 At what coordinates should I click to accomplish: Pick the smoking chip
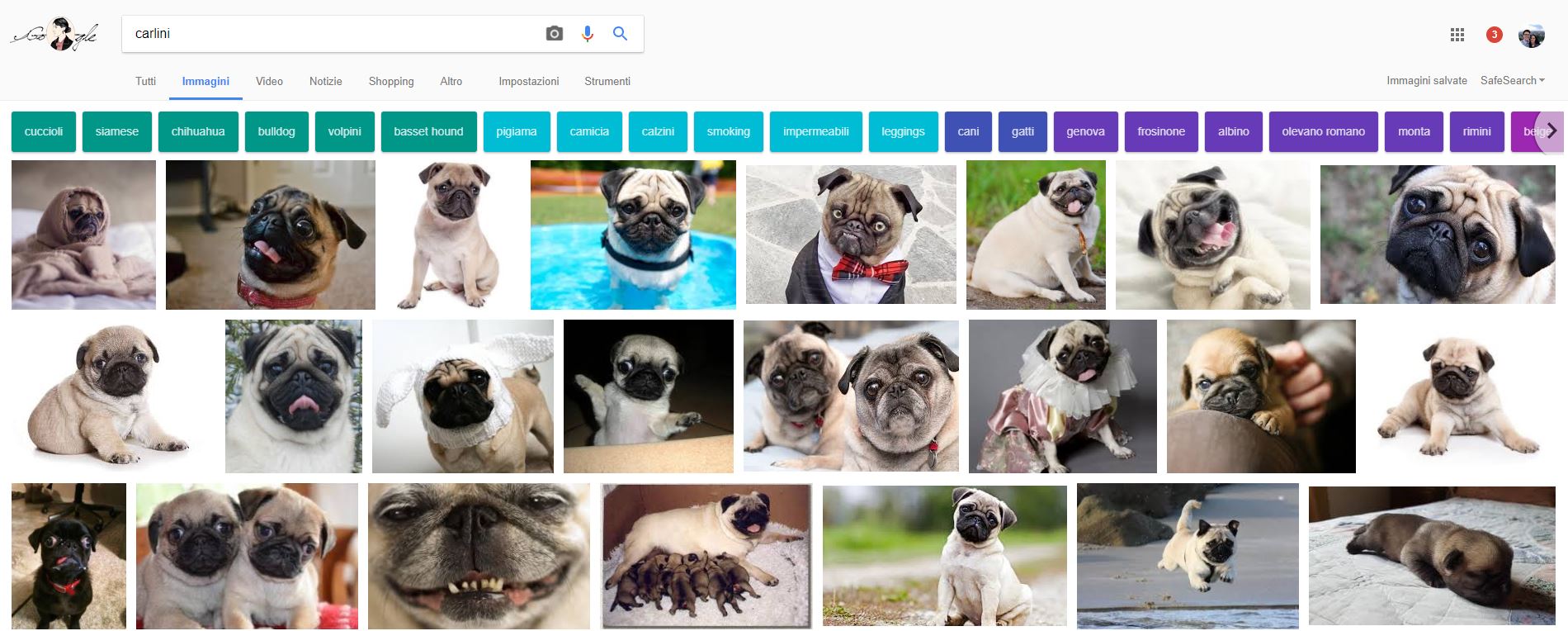[729, 131]
